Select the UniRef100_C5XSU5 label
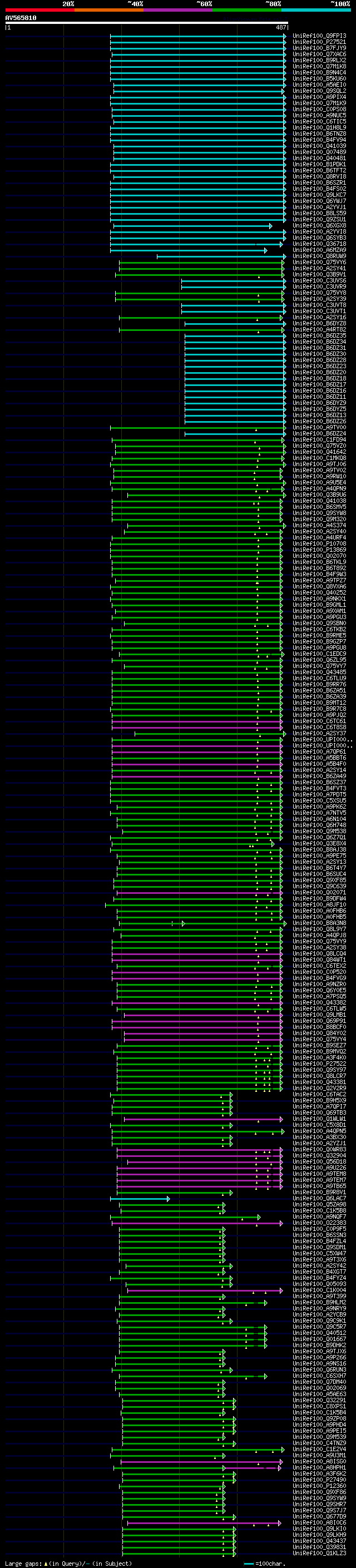 click(x=319, y=800)
